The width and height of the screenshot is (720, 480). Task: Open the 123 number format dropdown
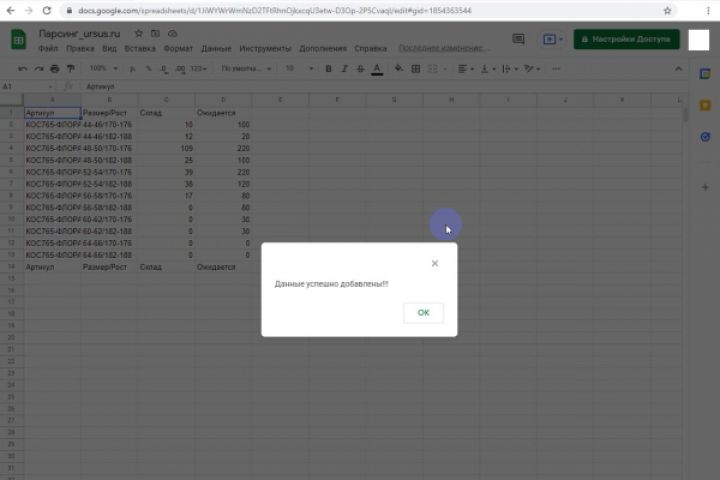[198, 69]
